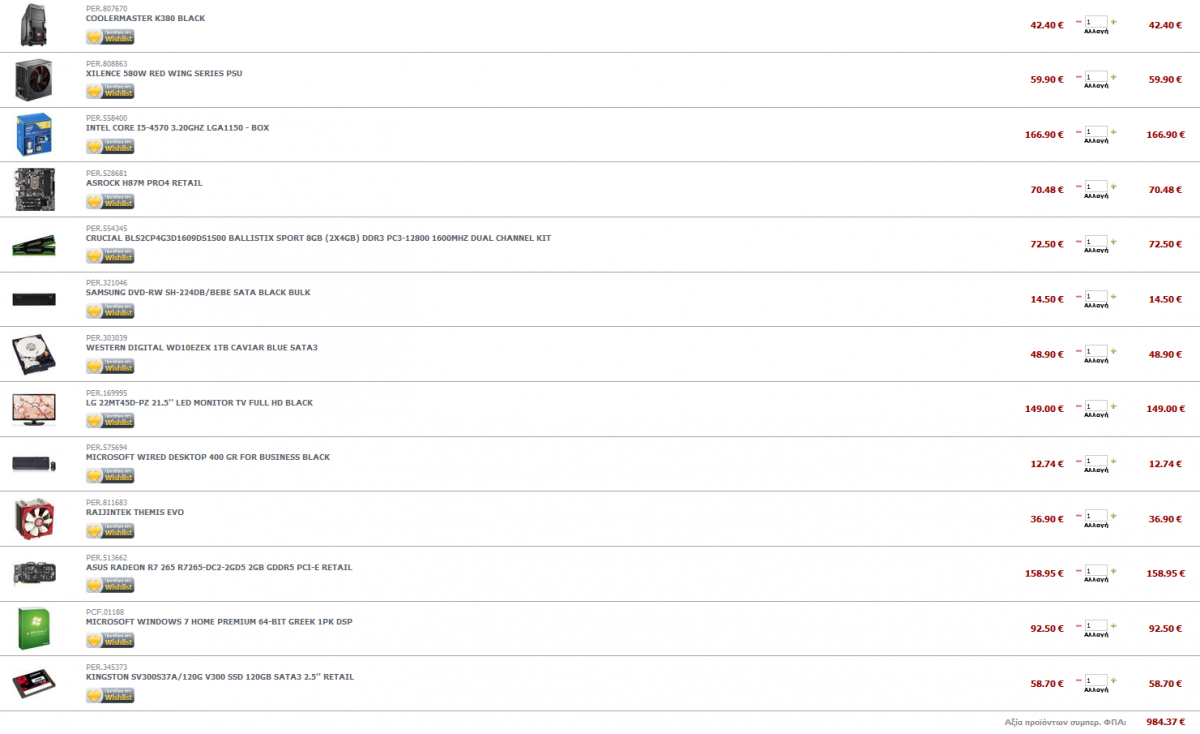The height and width of the screenshot is (734, 1200).
Task: Increase quantity of Windows 7 Home Premium
Action: pos(1113,626)
